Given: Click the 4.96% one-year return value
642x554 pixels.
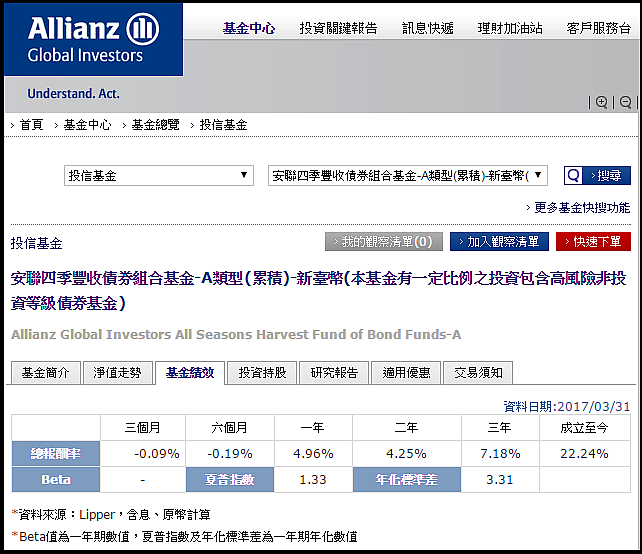Looking at the screenshot, I should [x=313, y=454].
